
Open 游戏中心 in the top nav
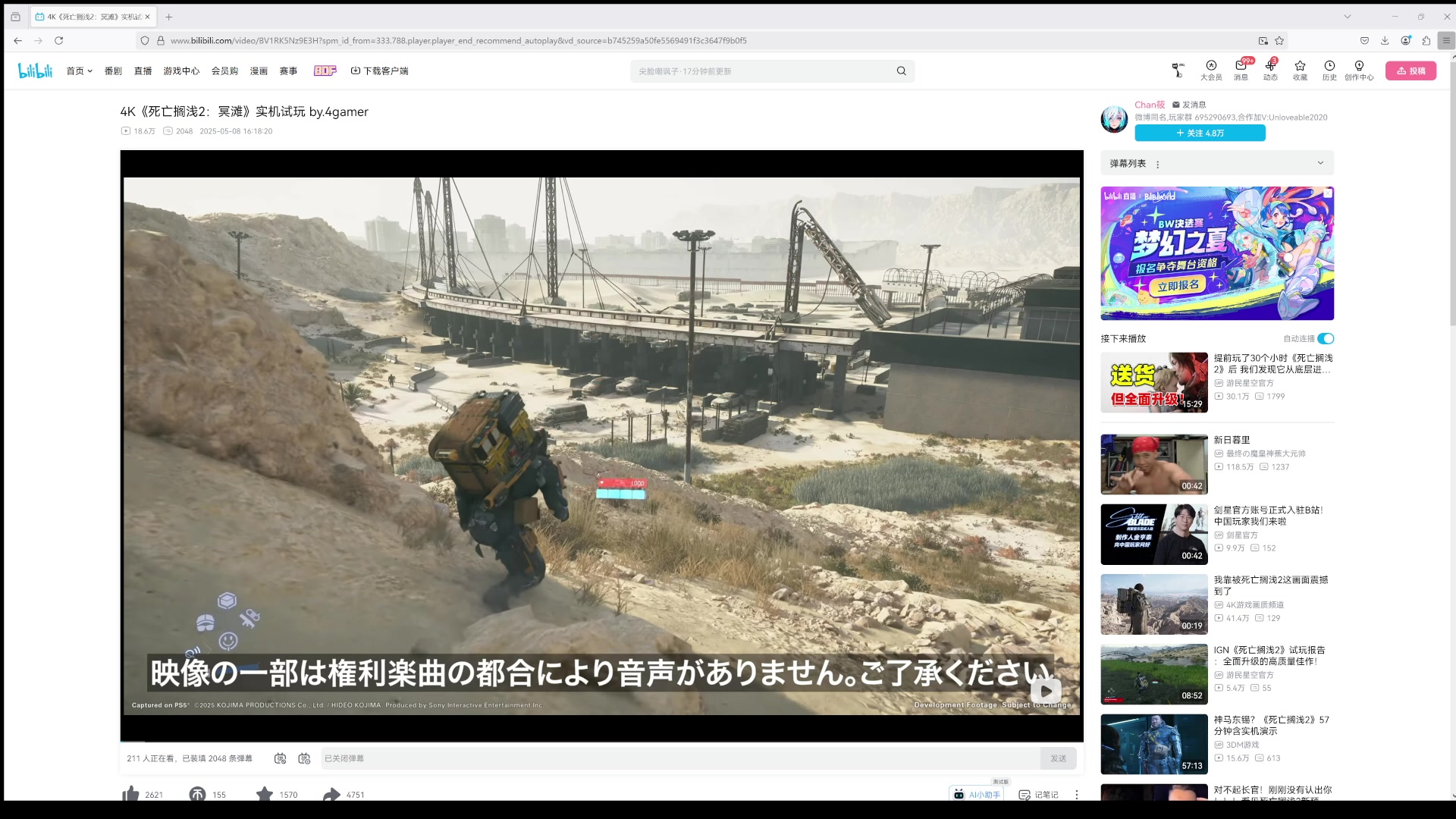click(x=181, y=71)
